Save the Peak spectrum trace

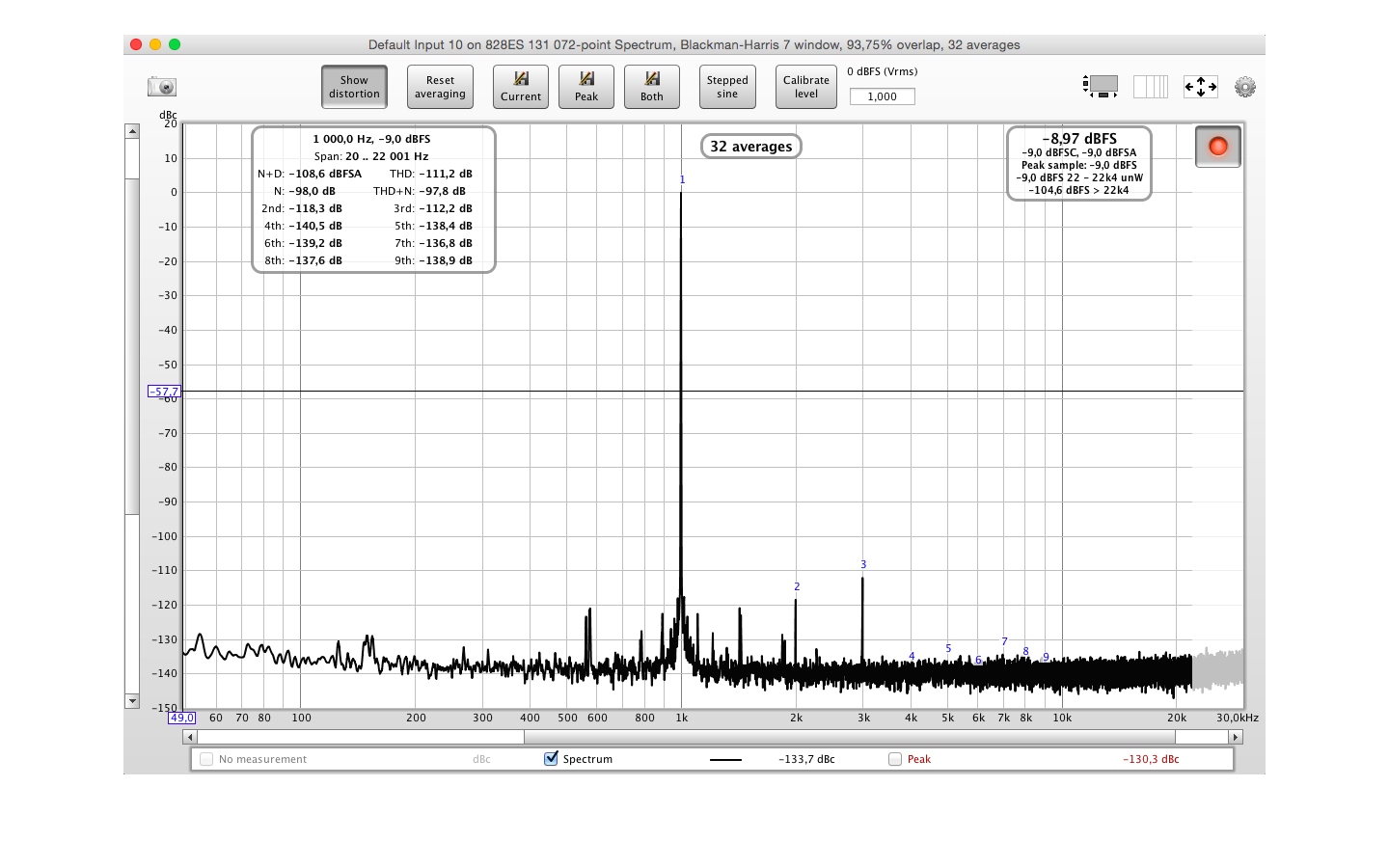pyautogui.click(x=586, y=87)
